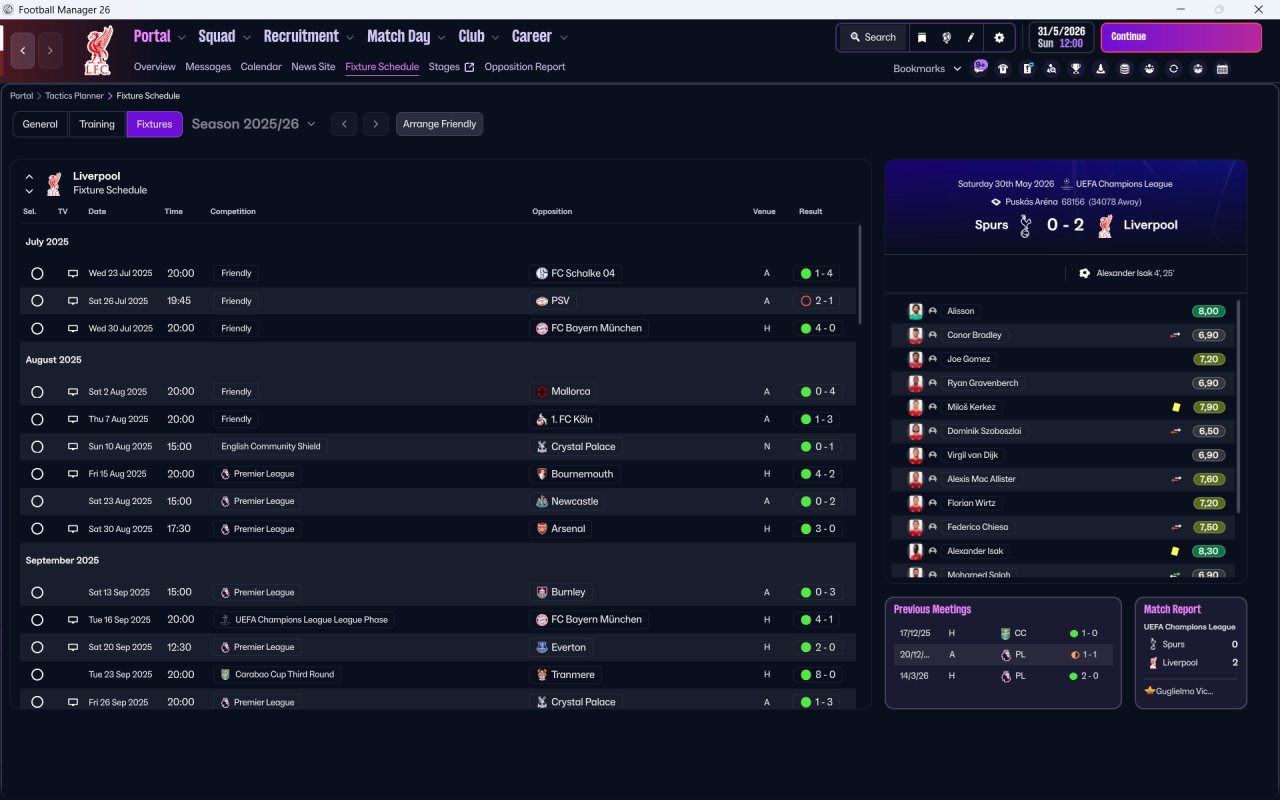Click Alisson's player portrait thumbnail
1280x800 pixels.
pos(915,311)
